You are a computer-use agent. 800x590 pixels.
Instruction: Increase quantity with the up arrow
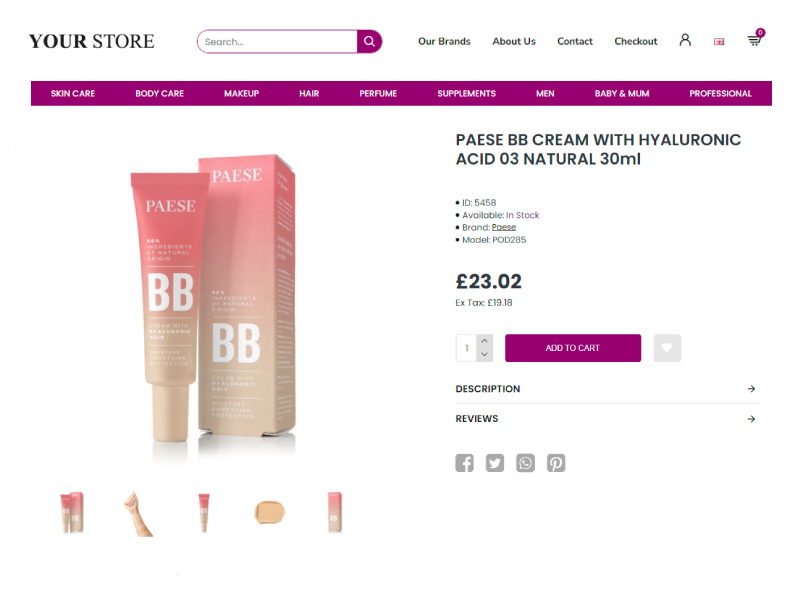point(484,341)
